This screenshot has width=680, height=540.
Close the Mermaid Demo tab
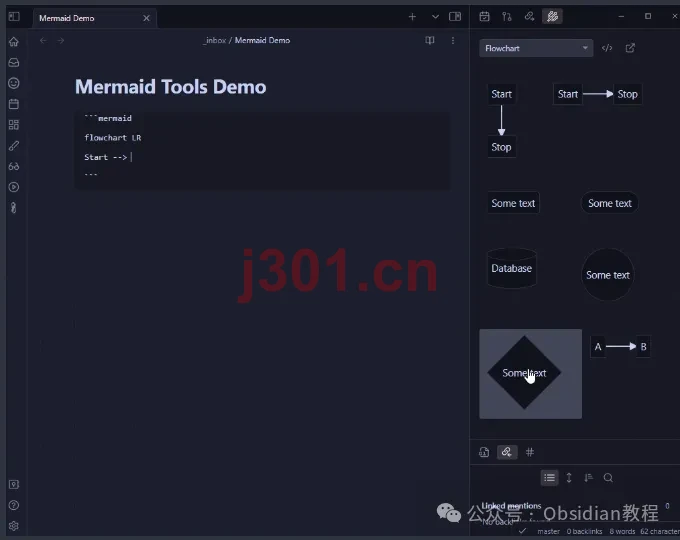point(146,18)
